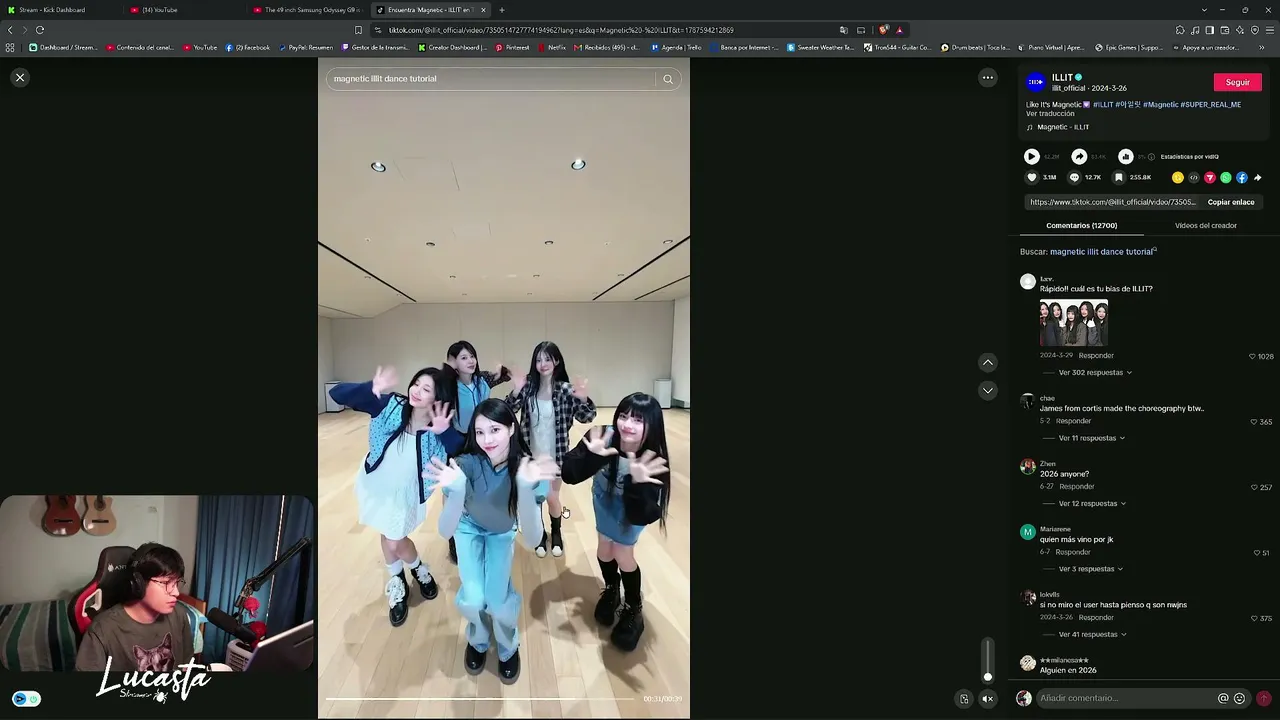The image size is (1280, 720).
Task: Expand Ver 12 respuestas replies
Action: 1092,503
